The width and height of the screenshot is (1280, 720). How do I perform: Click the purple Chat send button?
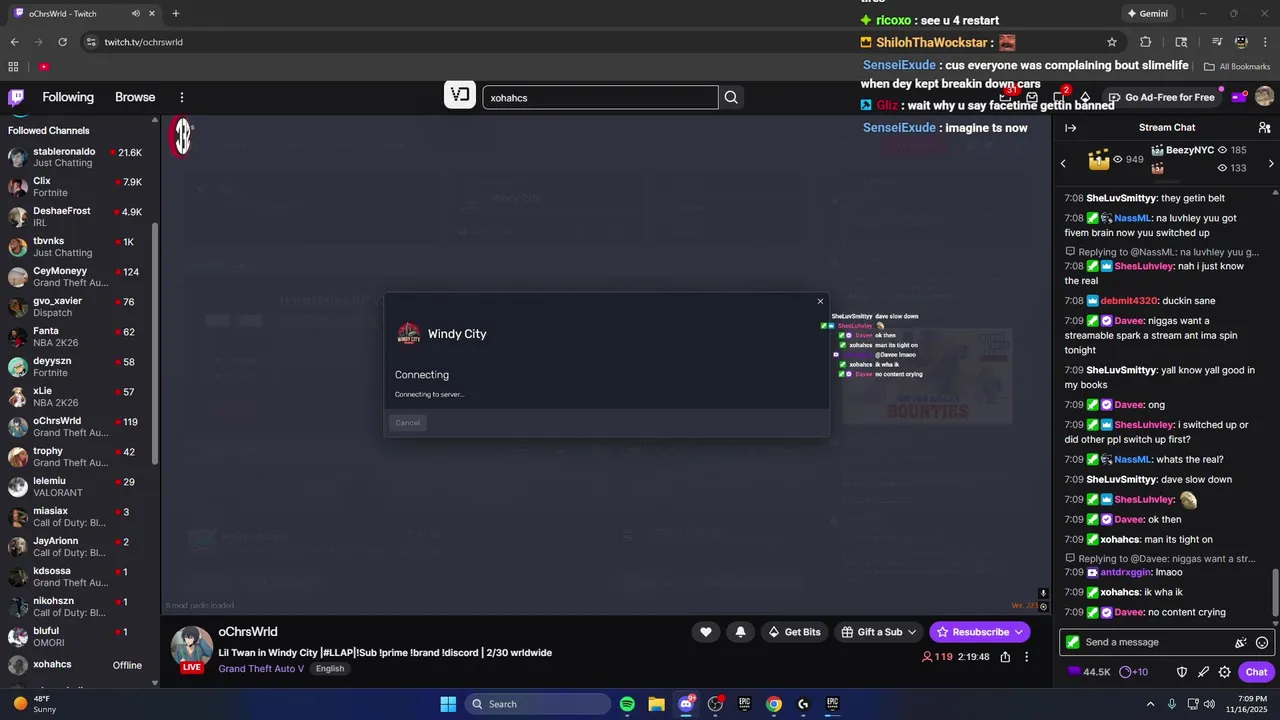(x=1256, y=672)
